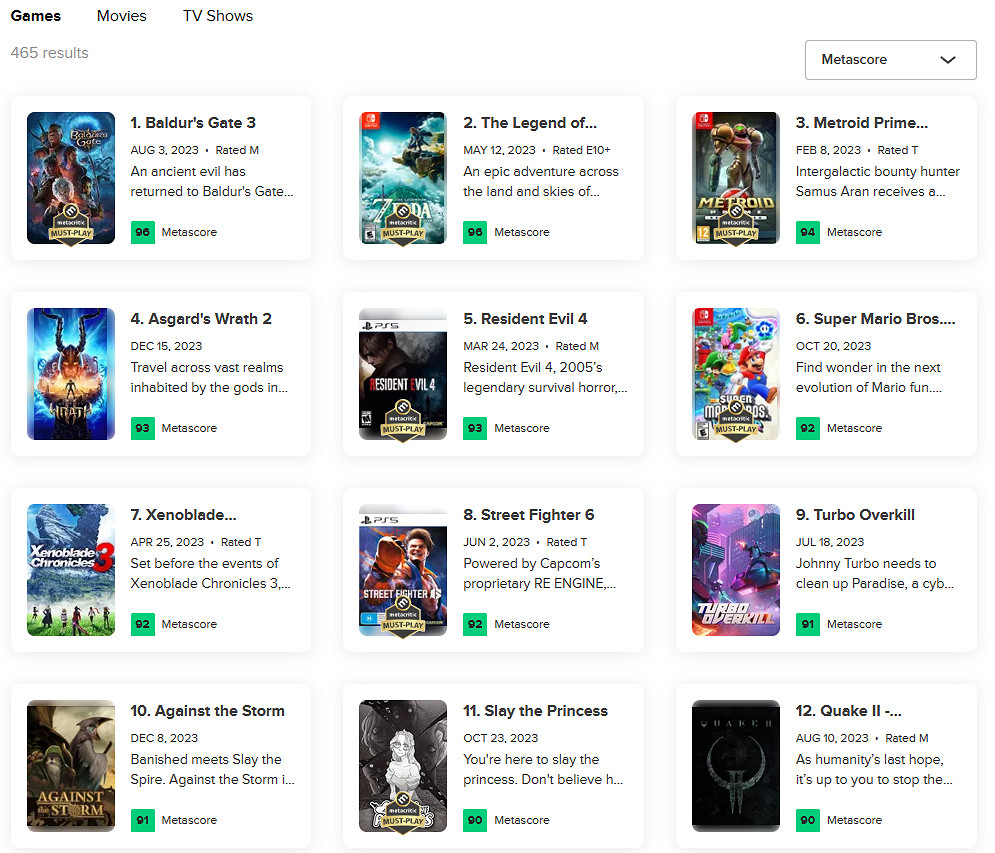Click Baldur's Gate 3's 96 Metascore badge
The height and width of the screenshot is (853, 995).
click(143, 232)
